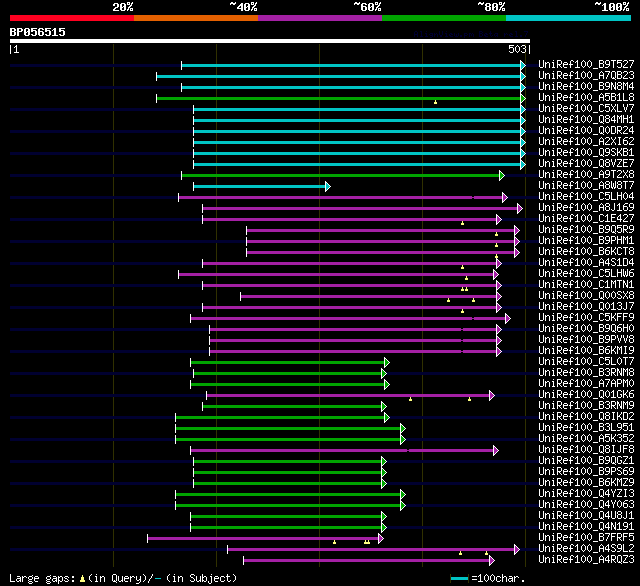Select the UniRef100_B9Q6H0 label
640x586 pixels.
pos(586,329)
